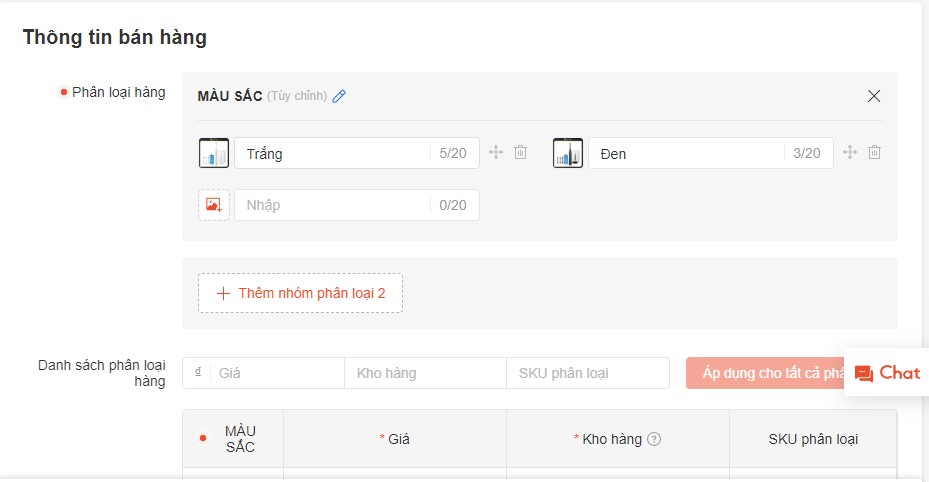Viewport: 929px width, 482px height.
Task: Click the Danh sách phân loại hàng label
Action: [x=101, y=373]
